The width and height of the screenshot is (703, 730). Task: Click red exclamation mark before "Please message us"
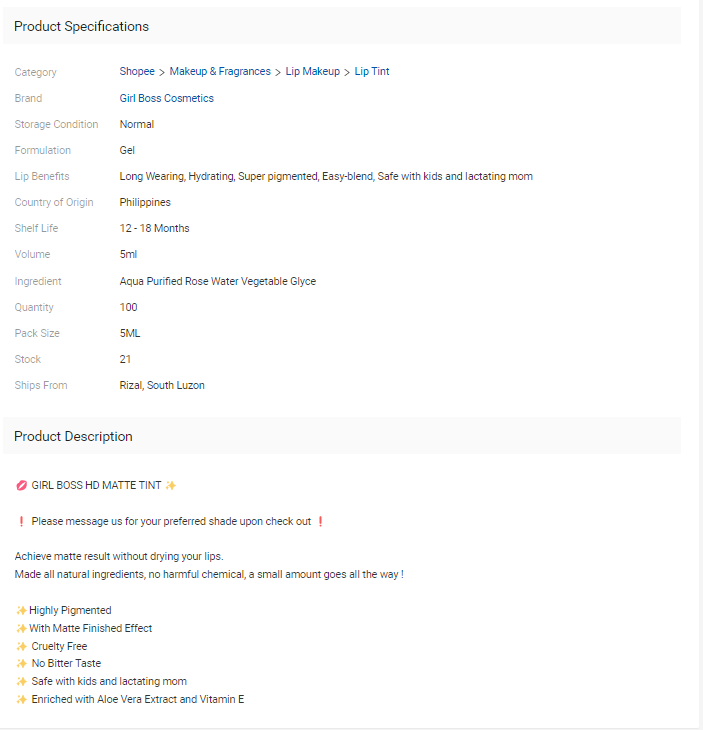point(21,522)
